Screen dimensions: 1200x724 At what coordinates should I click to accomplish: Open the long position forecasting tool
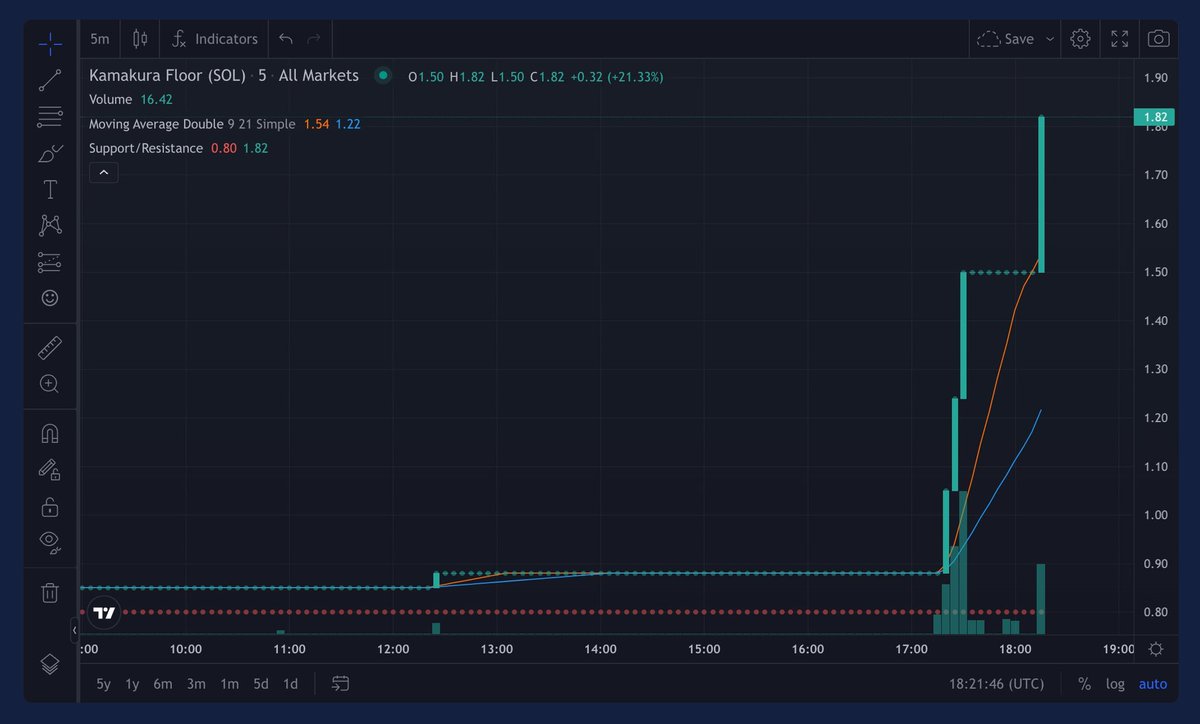(x=50, y=262)
